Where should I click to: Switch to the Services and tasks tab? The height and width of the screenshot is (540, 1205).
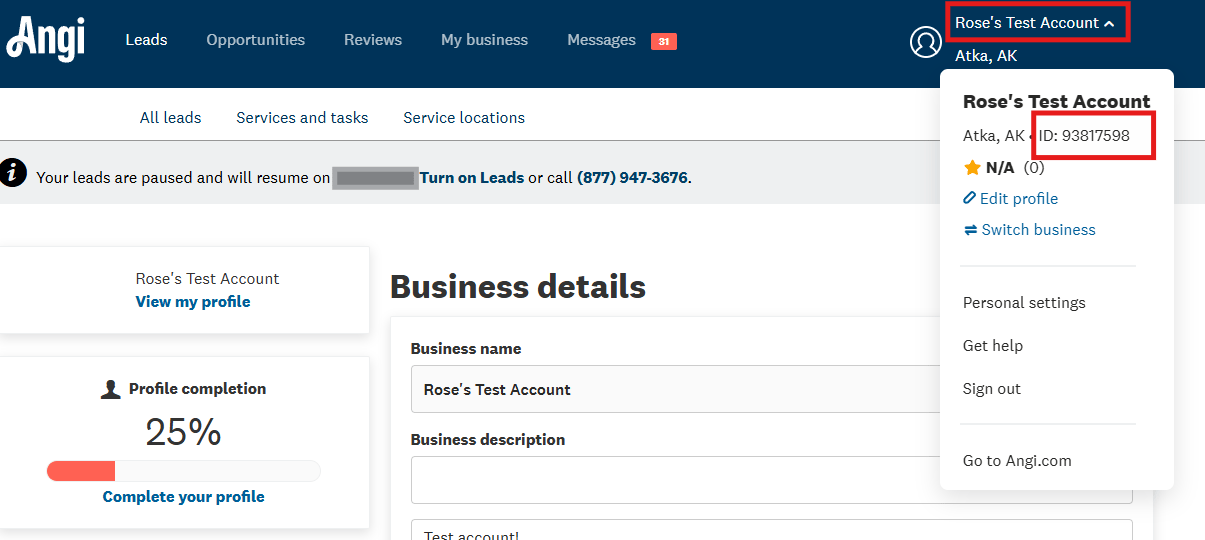(302, 118)
